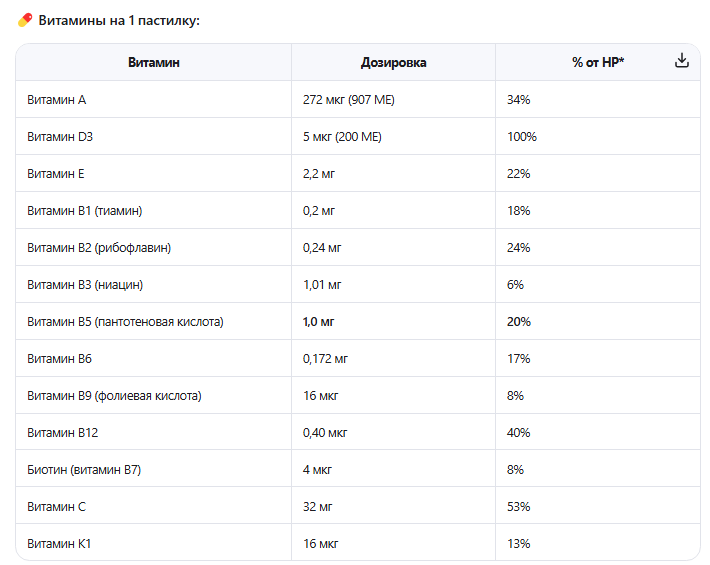Click the download table icon

682,61
